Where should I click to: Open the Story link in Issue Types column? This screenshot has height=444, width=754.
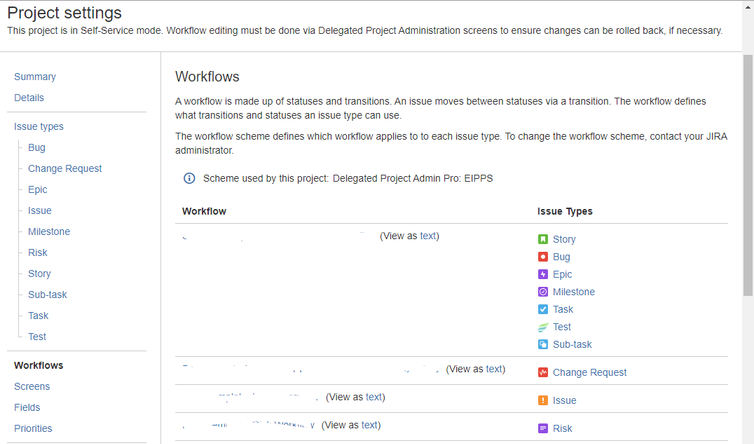pyautogui.click(x=564, y=239)
